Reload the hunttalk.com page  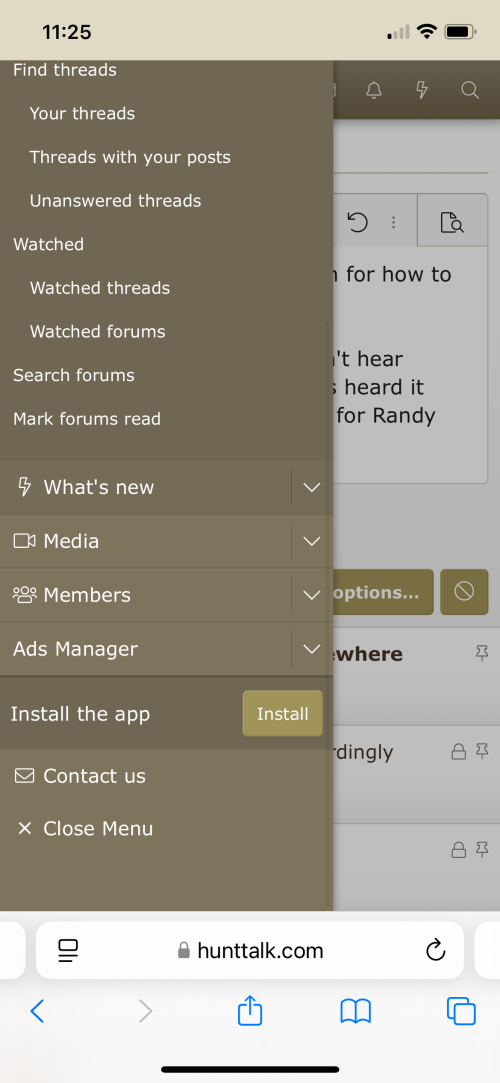[435, 950]
